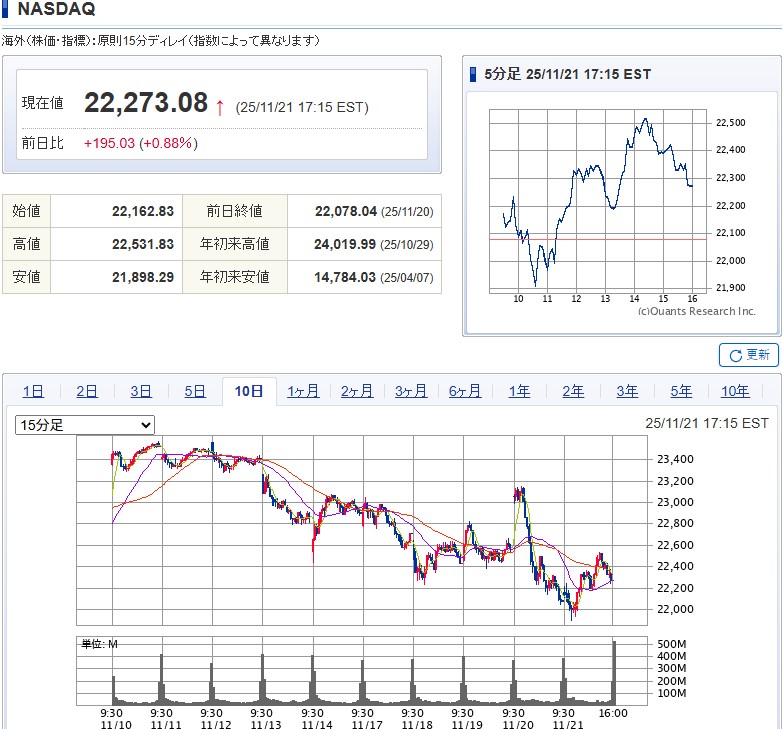
Task: Select the 5日 period tab
Action: (195, 392)
